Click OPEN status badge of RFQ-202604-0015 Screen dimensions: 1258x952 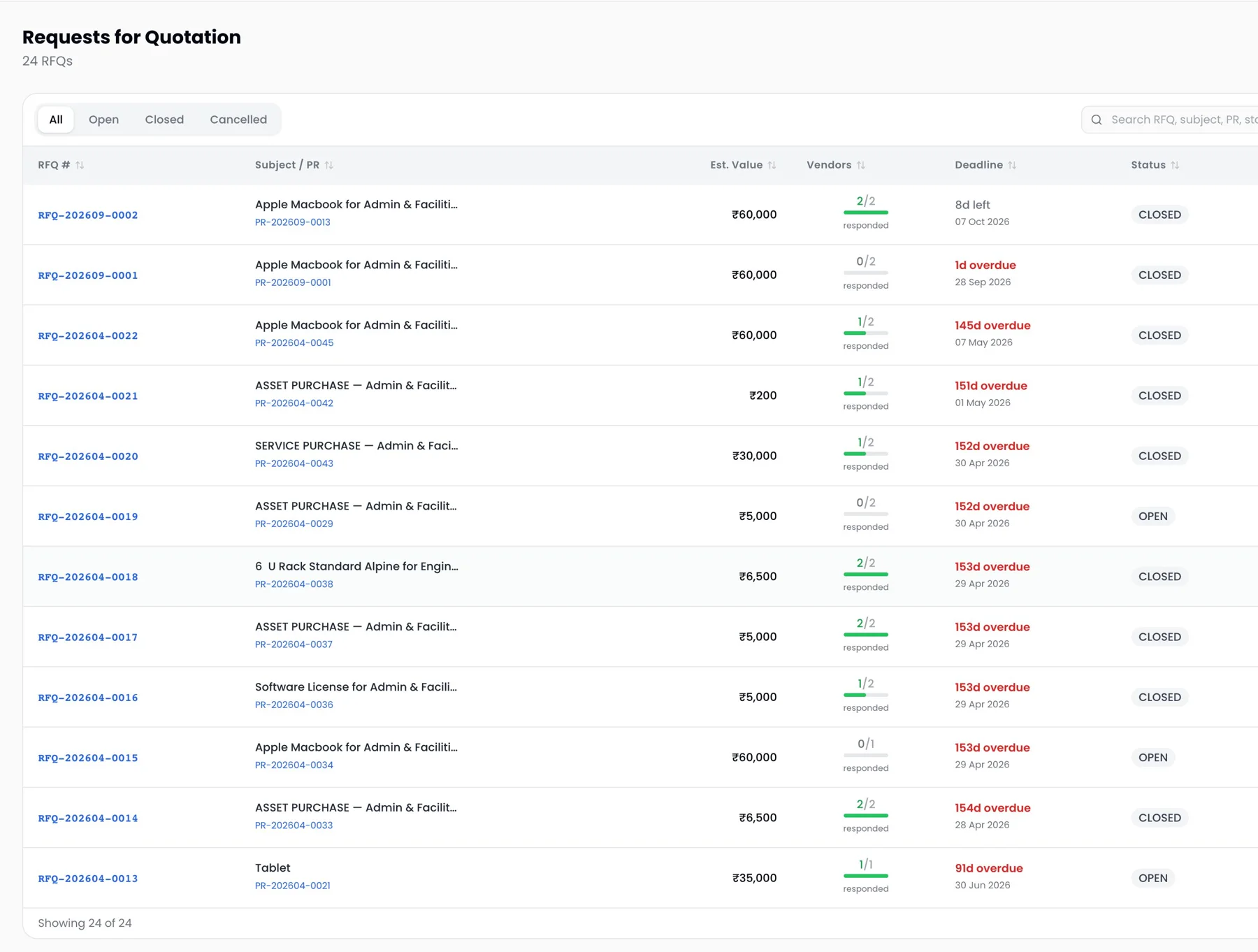point(1152,758)
